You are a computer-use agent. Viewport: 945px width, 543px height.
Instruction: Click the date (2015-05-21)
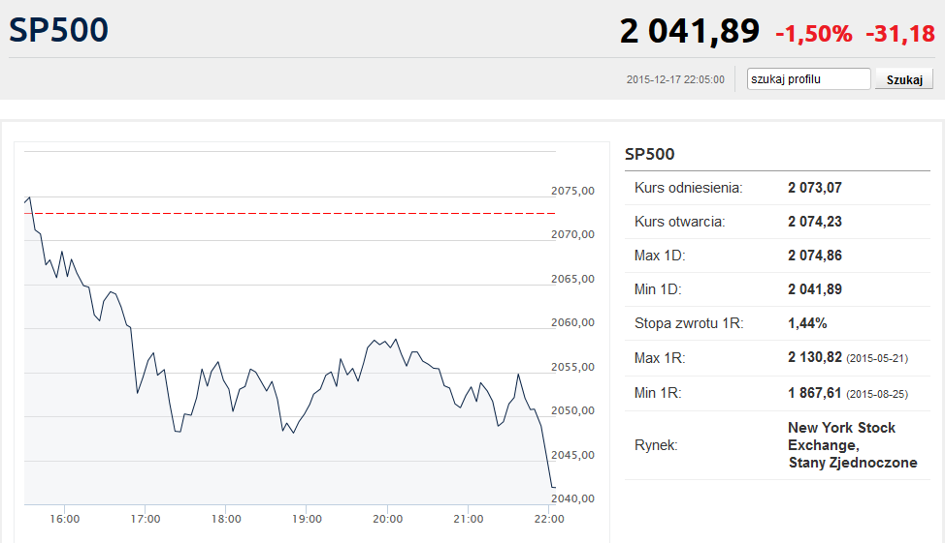click(877, 359)
